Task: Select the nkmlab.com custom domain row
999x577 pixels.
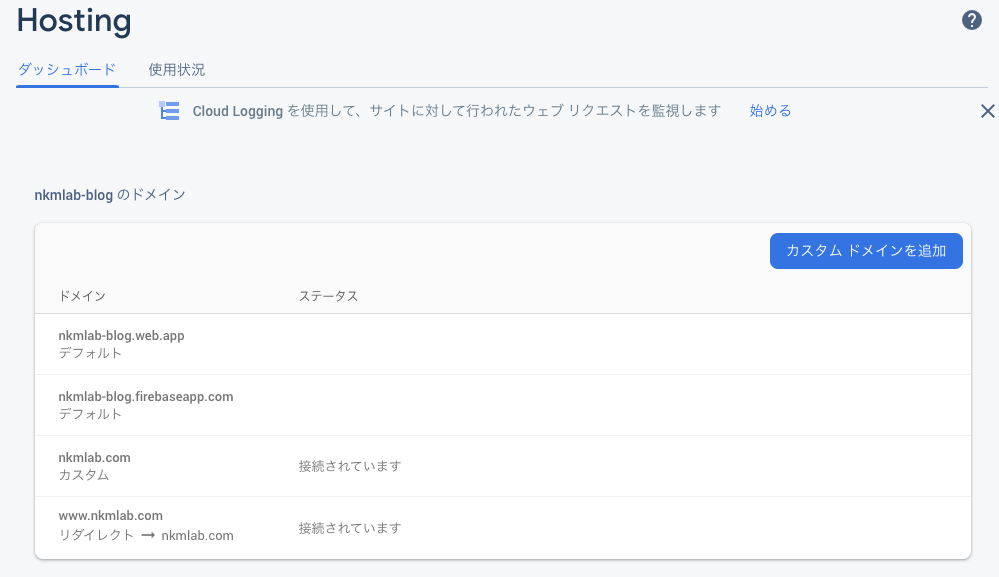Action: (503, 466)
